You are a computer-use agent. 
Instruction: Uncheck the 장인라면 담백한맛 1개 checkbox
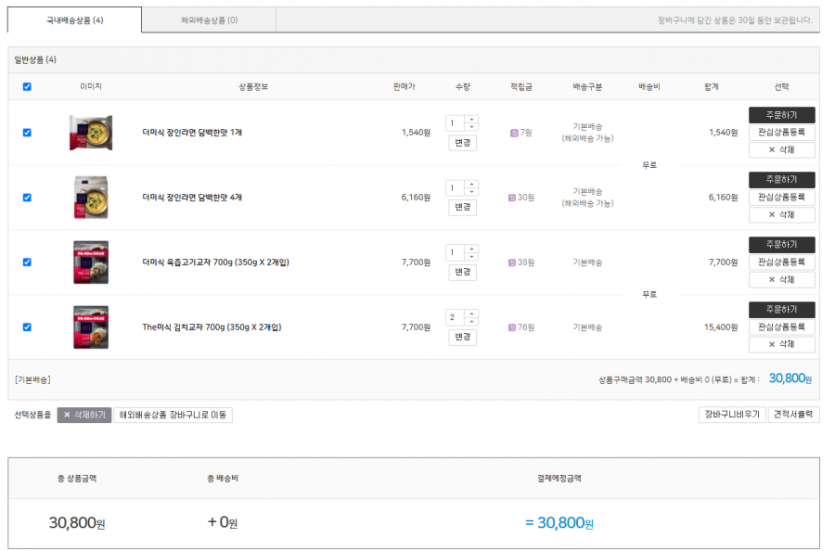27,132
